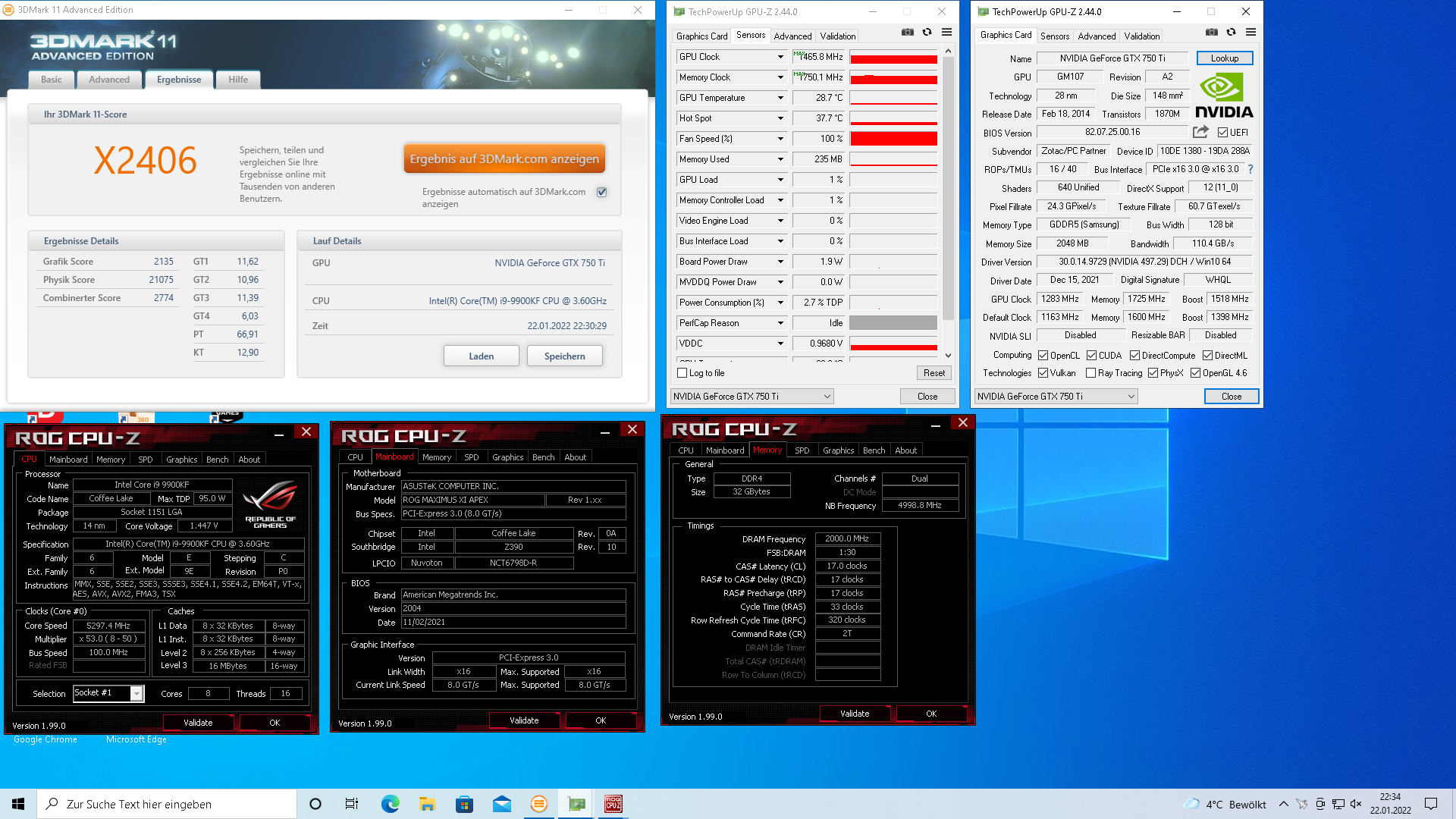
Task: Toggle the Vulkan checkbox
Action: pos(1043,373)
